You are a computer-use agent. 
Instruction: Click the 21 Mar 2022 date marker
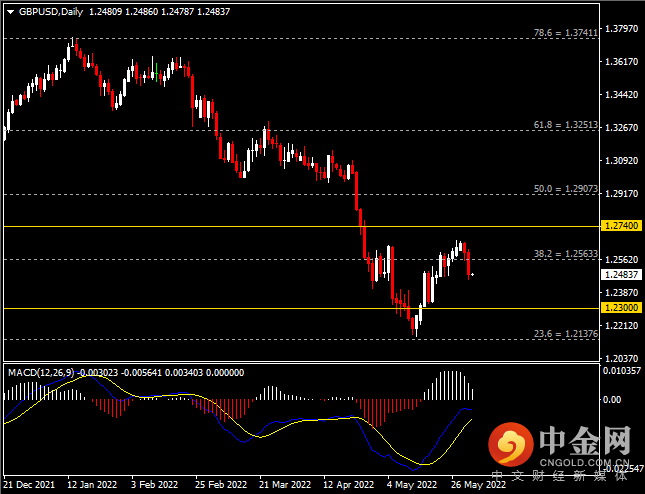(285, 485)
